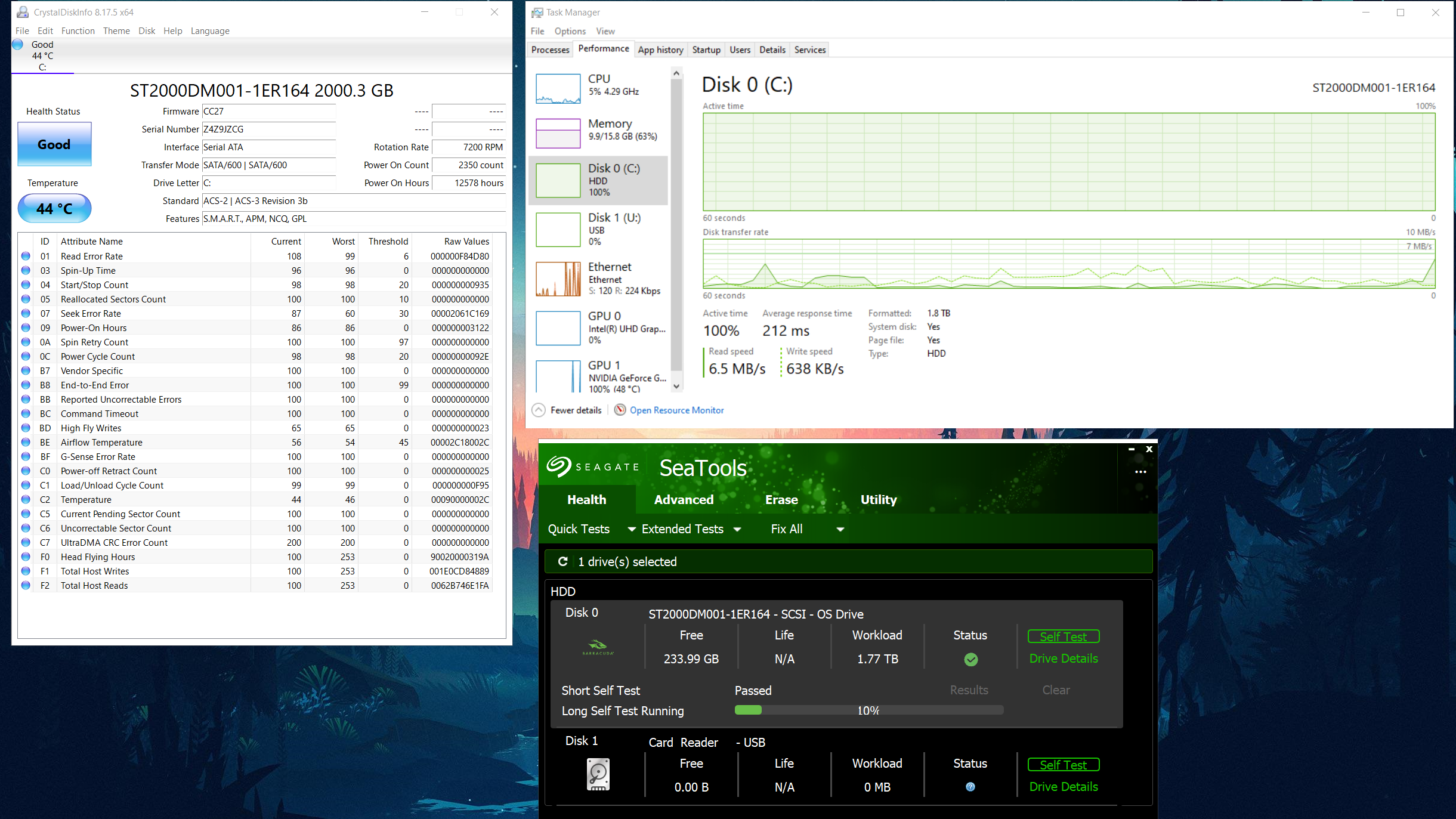Click the serial number field Z4Z9JZCG
Viewport: 1456px width, 819px height.
click(x=268, y=129)
